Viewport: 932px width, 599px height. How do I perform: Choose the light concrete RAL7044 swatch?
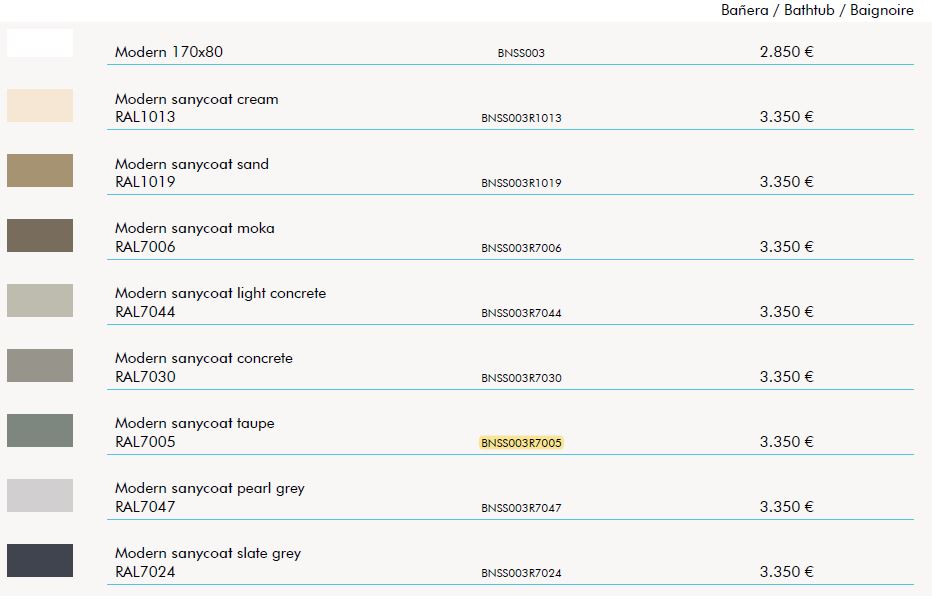click(40, 300)
